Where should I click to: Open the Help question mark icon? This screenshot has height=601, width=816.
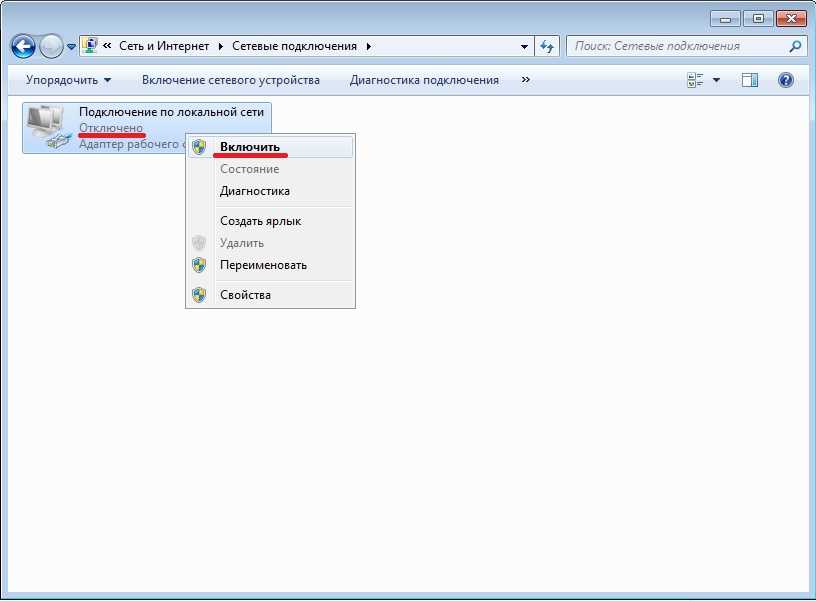pos(786,80)
